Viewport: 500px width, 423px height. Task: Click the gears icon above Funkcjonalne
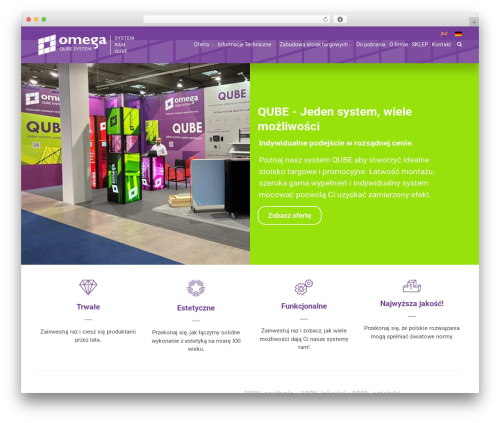point(304,287)
